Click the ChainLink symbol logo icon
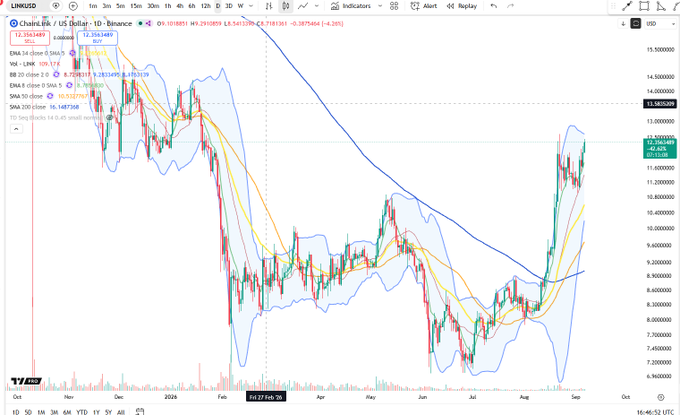 pos(13,23)
